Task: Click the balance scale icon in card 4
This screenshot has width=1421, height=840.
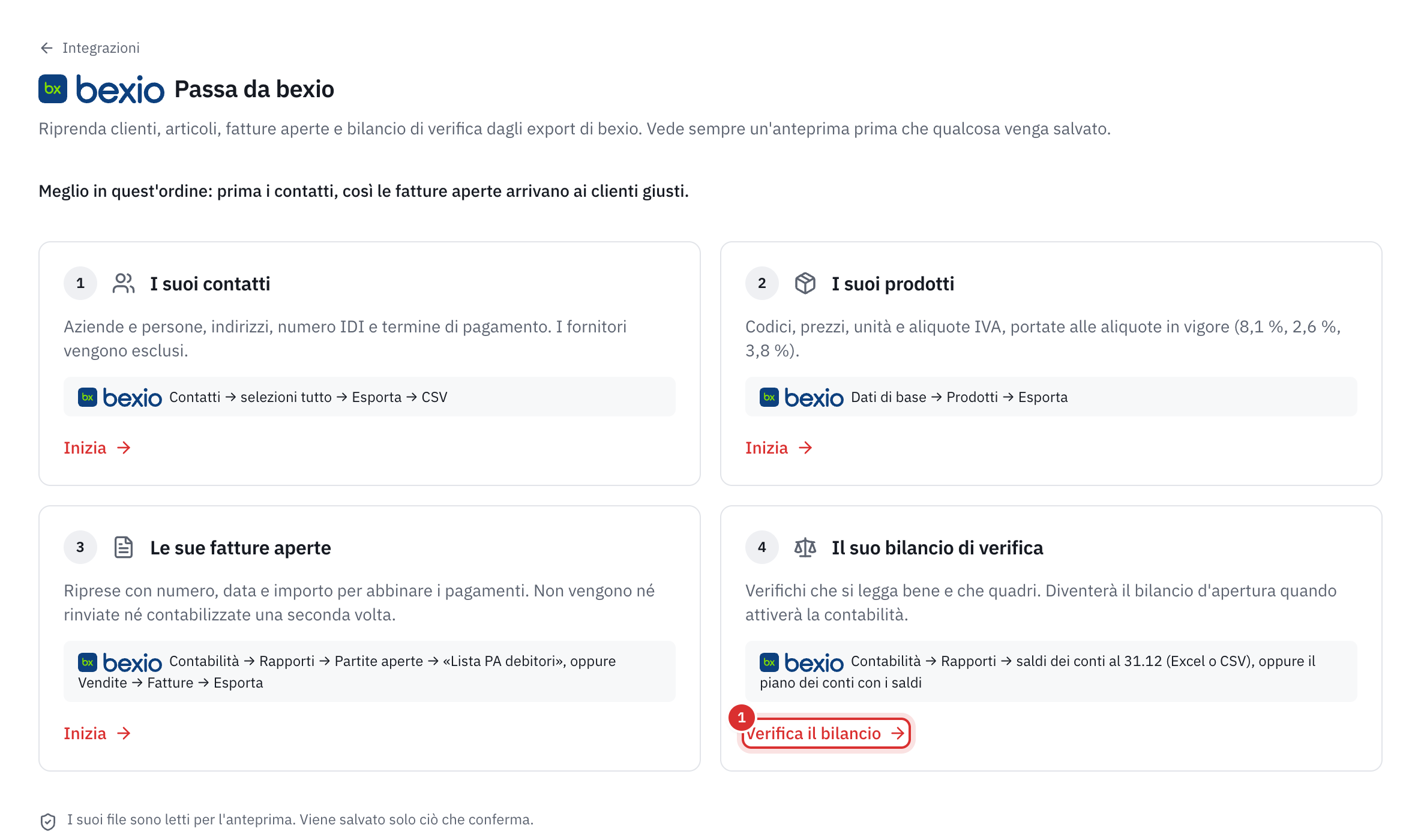Action: point(805,547)
